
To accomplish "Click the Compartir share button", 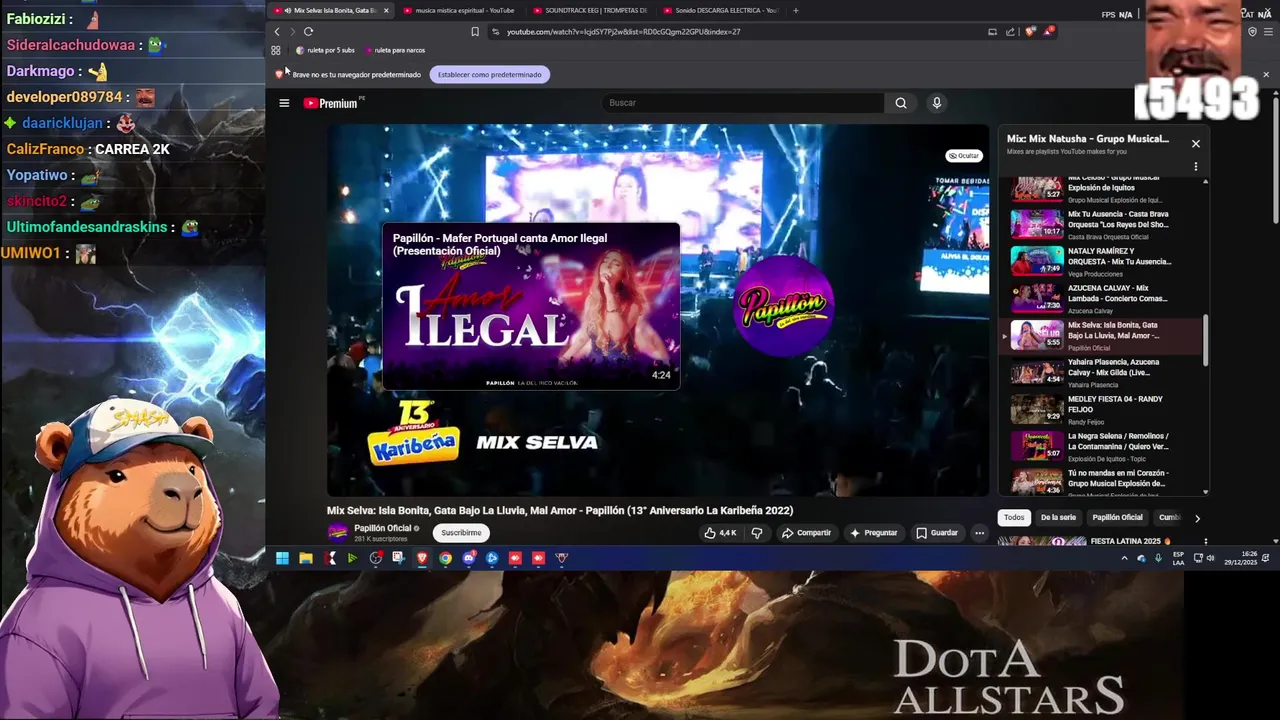I will click(806, 533).
